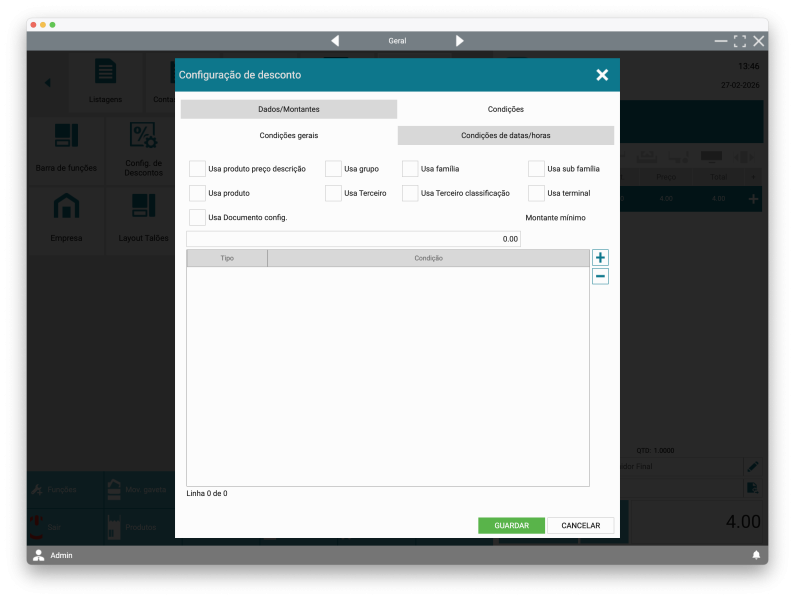Image resolution: width=795 pixels, height=600 pixels.
Task: Tick the Usa família checkbox
Action: click(x=410, y=169)
